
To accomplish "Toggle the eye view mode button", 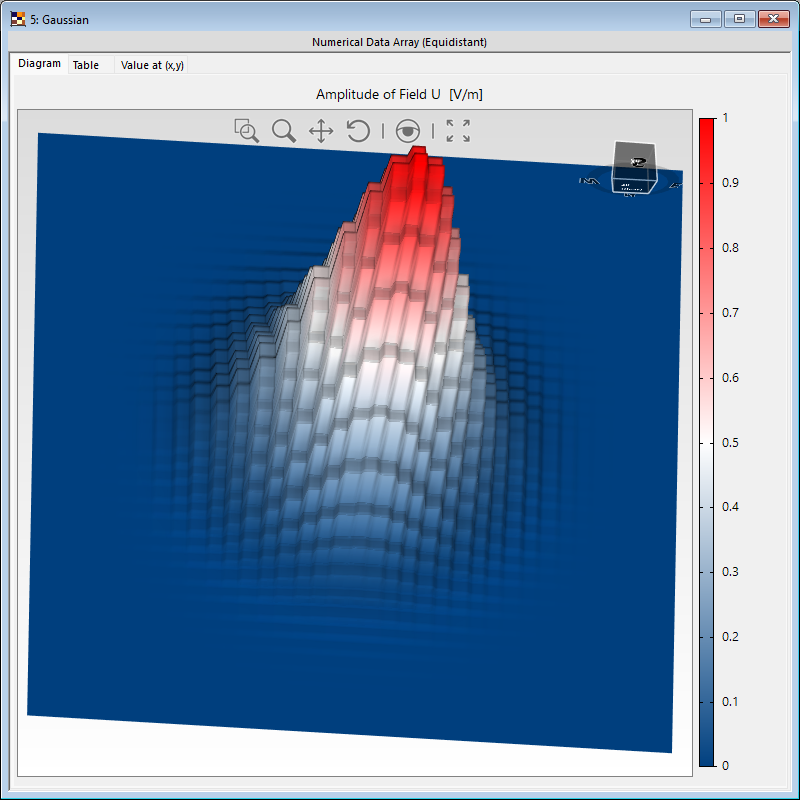I will (407, 131).
